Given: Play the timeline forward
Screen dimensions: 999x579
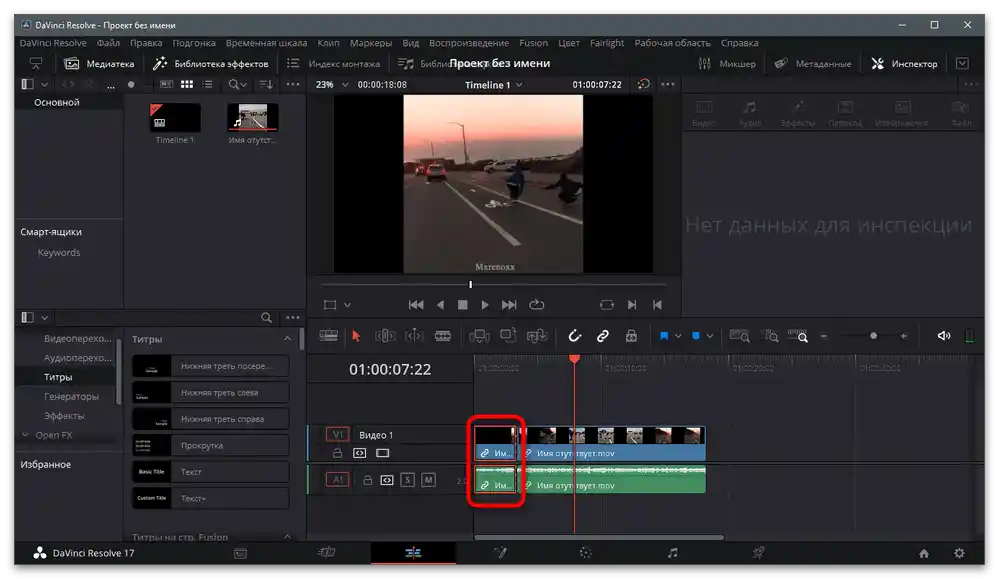Looking at the screenshot, I should tap(485, 305).
